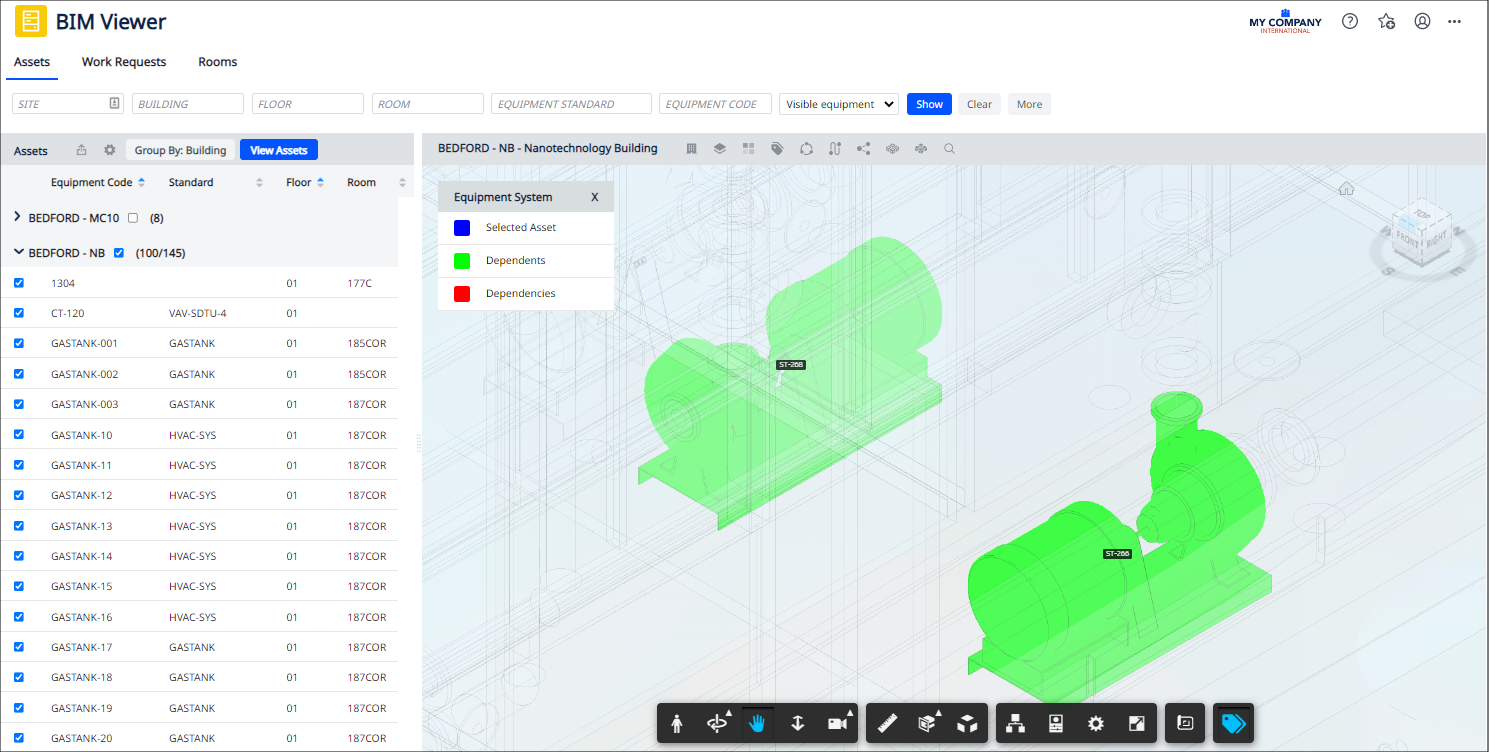Expand the BEDFORD - MC10 group
This screenshot has width=1498, height=752.
[18, 217]
